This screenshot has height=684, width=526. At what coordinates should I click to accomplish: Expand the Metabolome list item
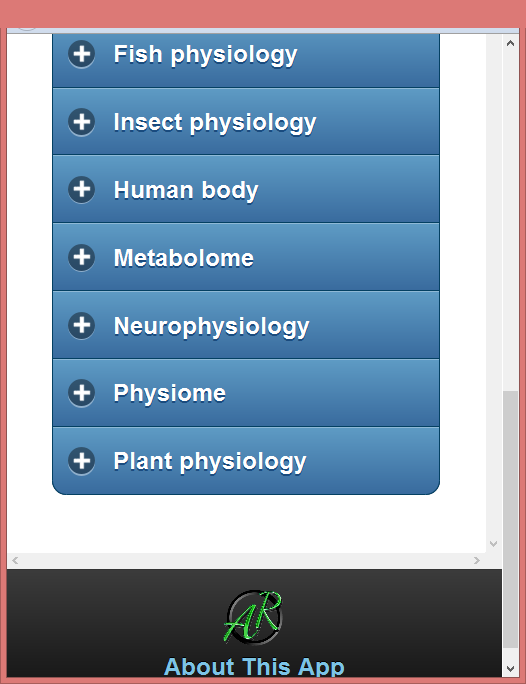tap(246, 257)
